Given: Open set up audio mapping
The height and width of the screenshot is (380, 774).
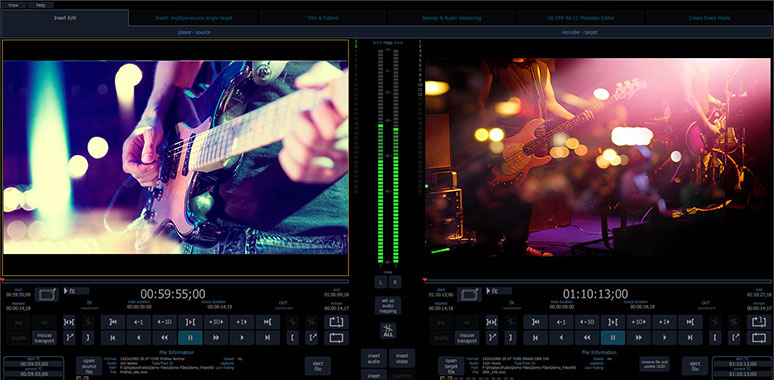Looking at the screenshot, I should click(x=388, y=305).
